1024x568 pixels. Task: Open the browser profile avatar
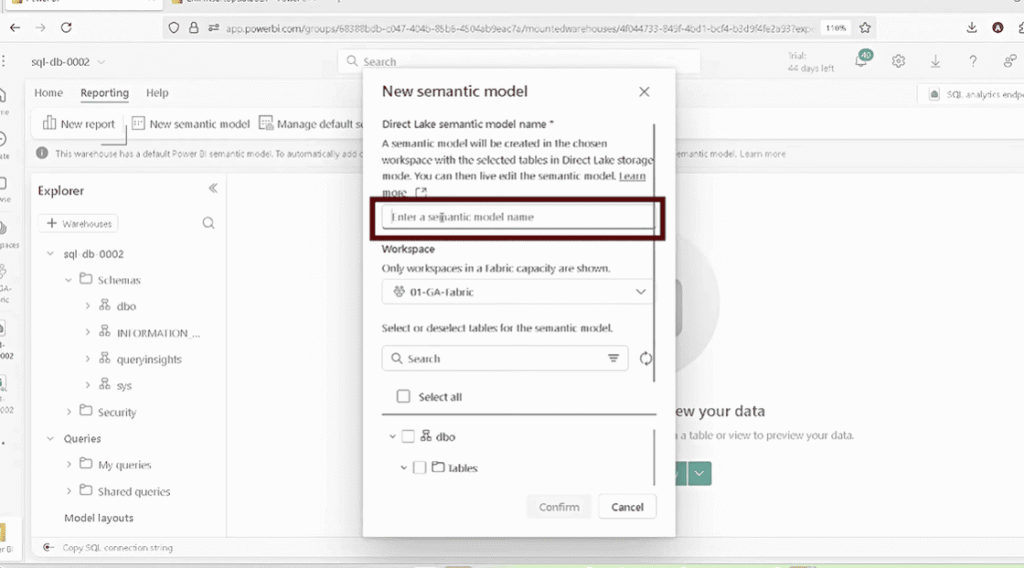997,27
